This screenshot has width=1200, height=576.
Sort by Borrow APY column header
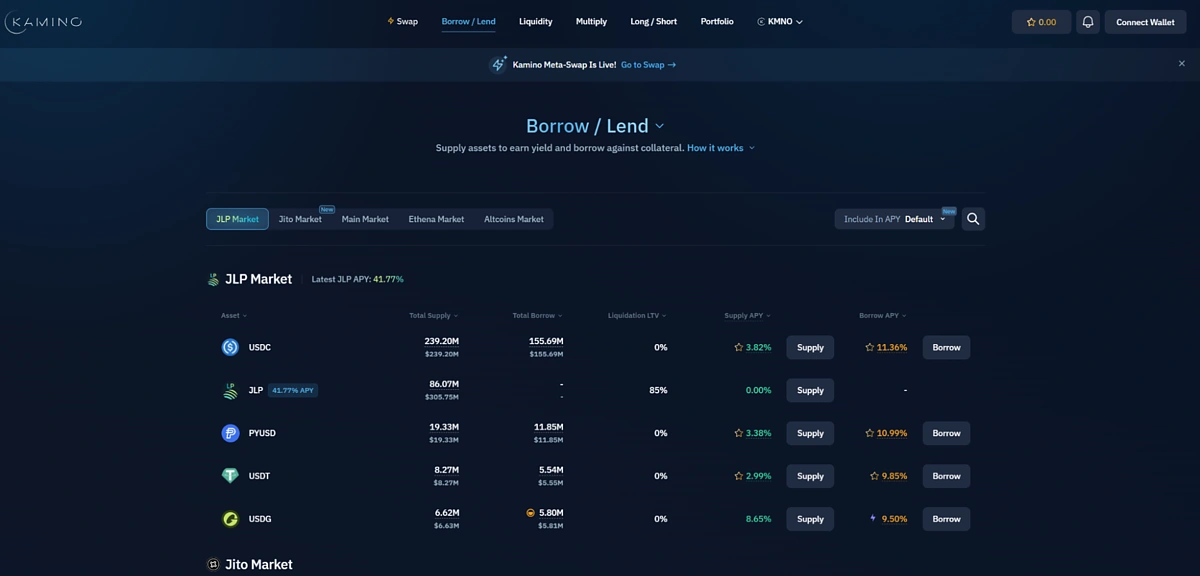click(882, 316)
